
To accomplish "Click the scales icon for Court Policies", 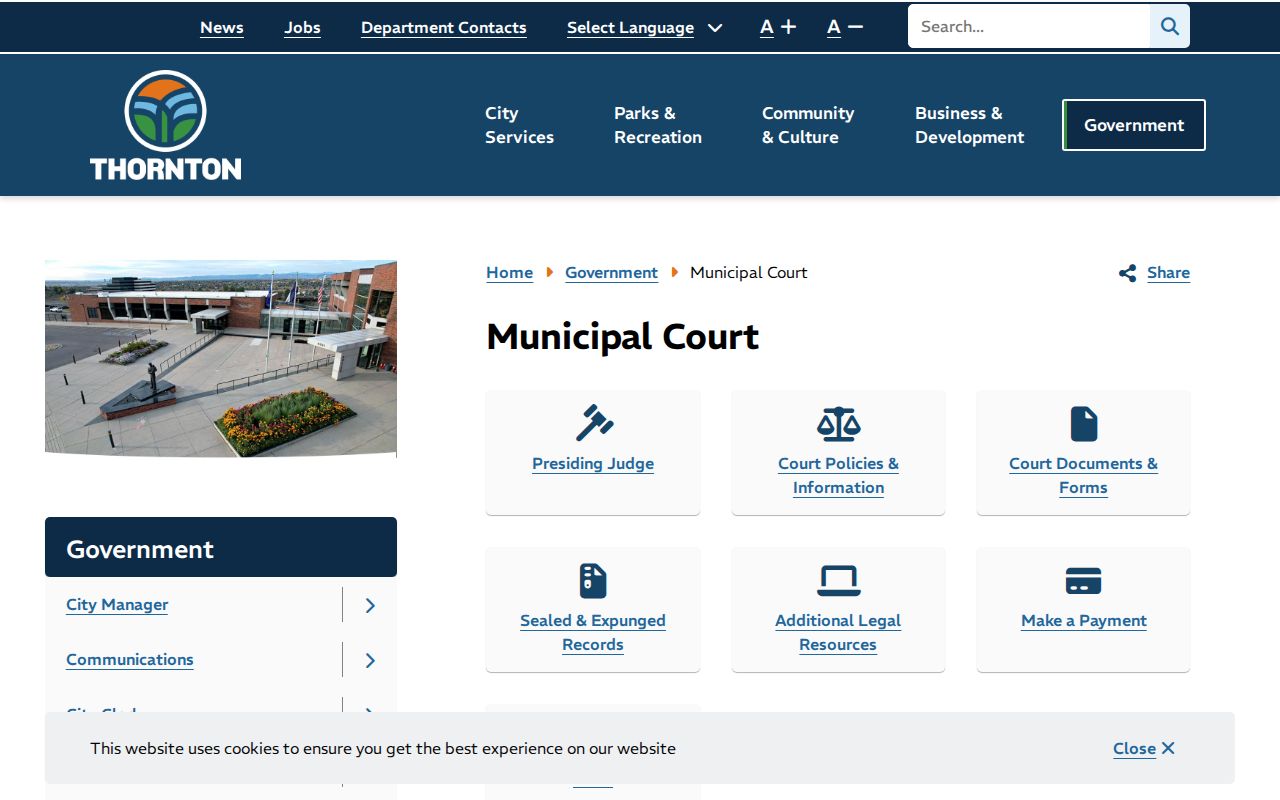I will (838, 423).
